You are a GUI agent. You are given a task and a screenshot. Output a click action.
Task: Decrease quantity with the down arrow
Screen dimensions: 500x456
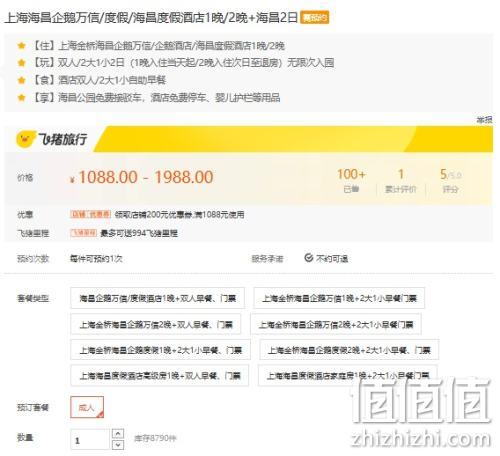[118, 445]
